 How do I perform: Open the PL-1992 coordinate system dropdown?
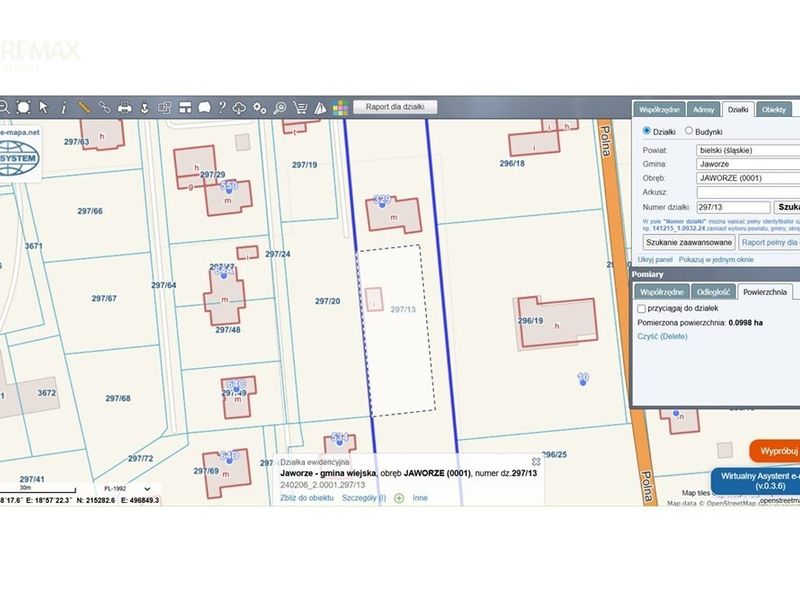127,489
